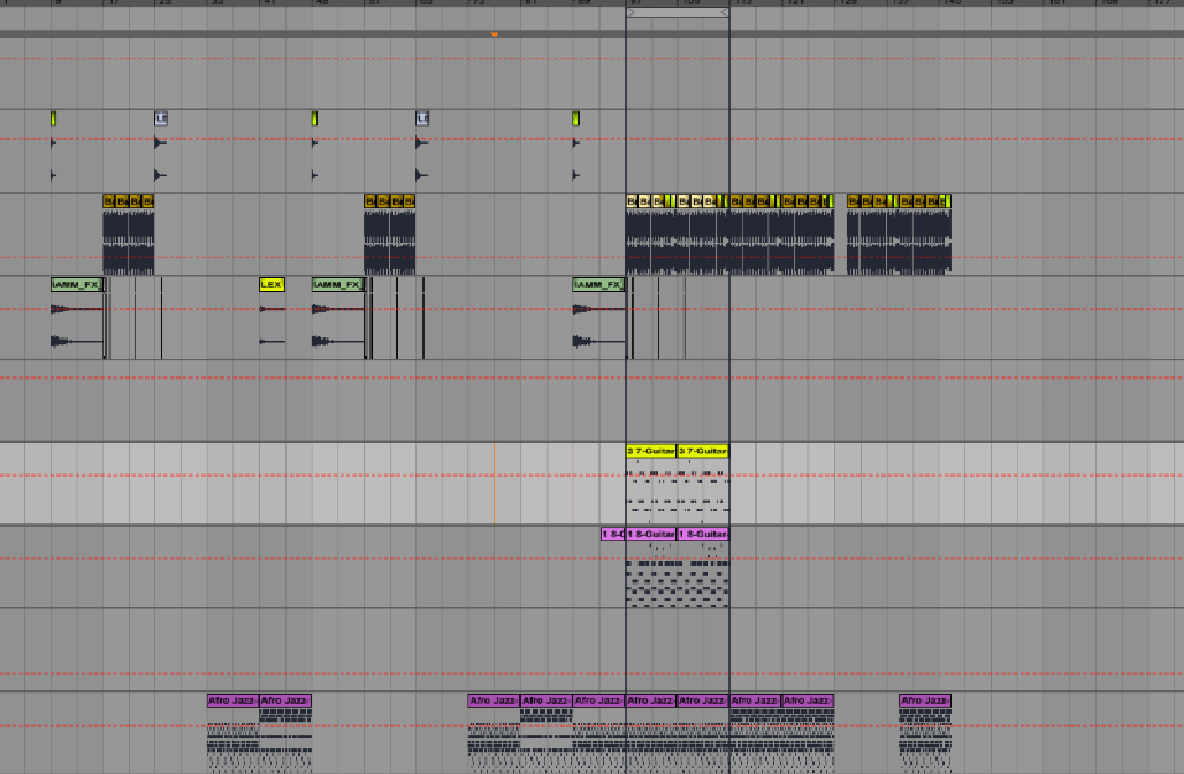Viewport: 1184px width, 774px height.
Task: Select the first small gray L clip
Action: pyautogui.click(x=161, y=118)
